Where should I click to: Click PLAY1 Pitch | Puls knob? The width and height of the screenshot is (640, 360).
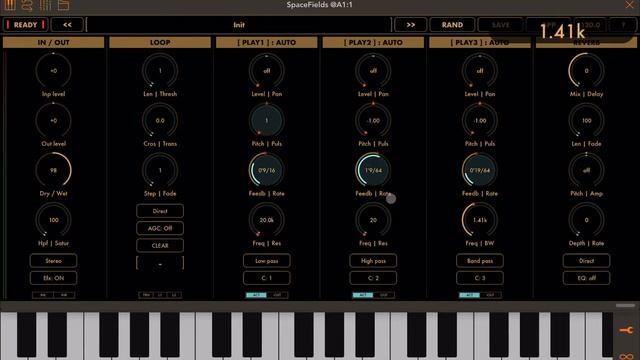point(267,120)
